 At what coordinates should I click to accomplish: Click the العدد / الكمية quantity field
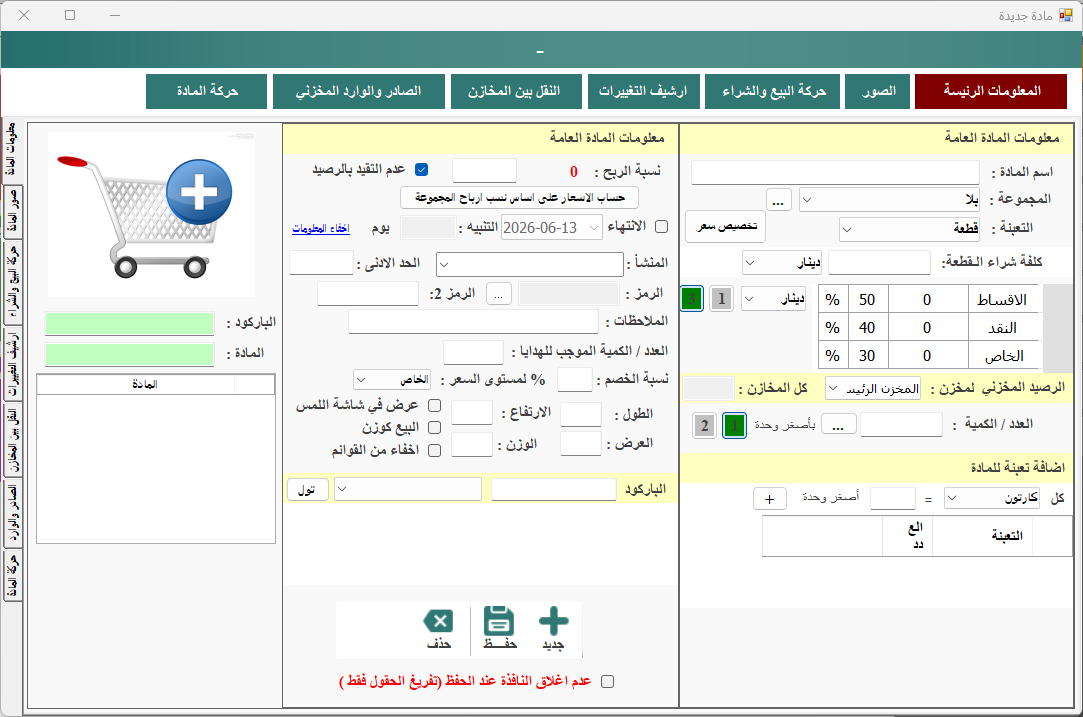pyautogui.click(x=901, y=425)
